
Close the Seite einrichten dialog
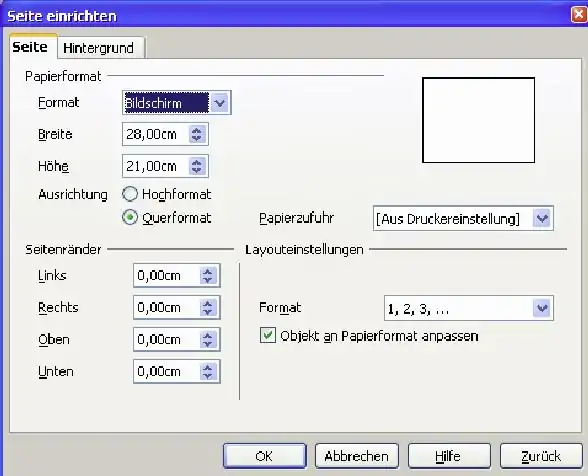click(x=579, y=15)
